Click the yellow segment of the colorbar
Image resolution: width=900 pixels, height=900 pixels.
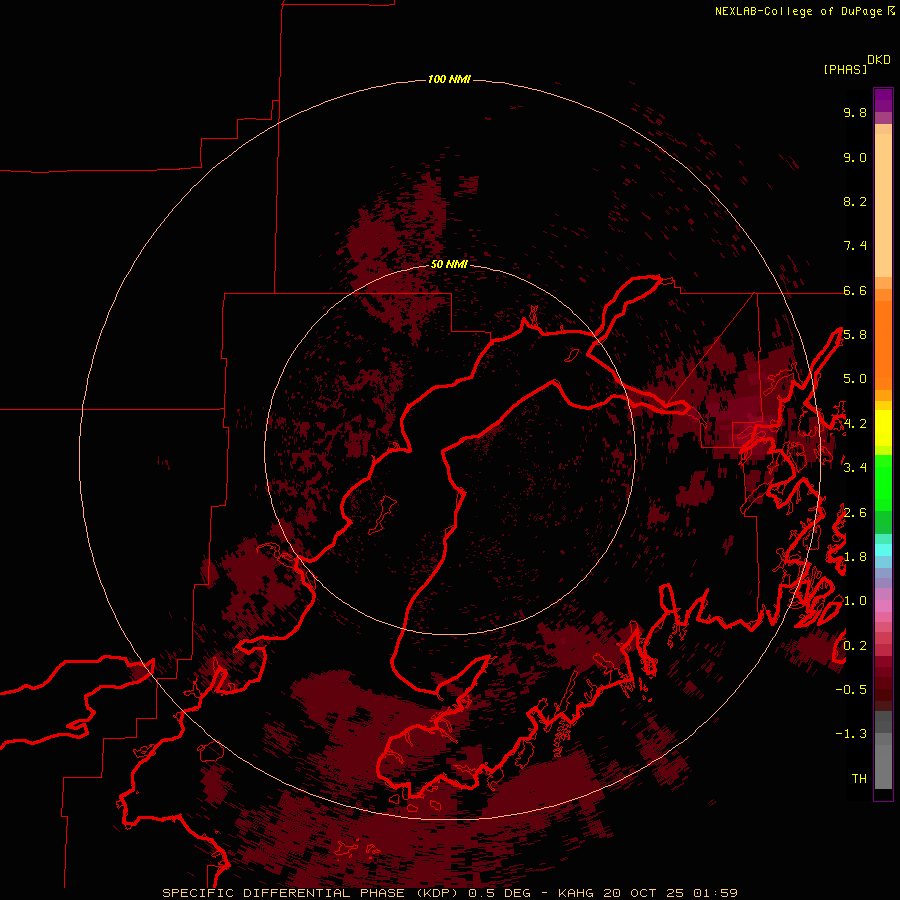[x=883, y=428]
